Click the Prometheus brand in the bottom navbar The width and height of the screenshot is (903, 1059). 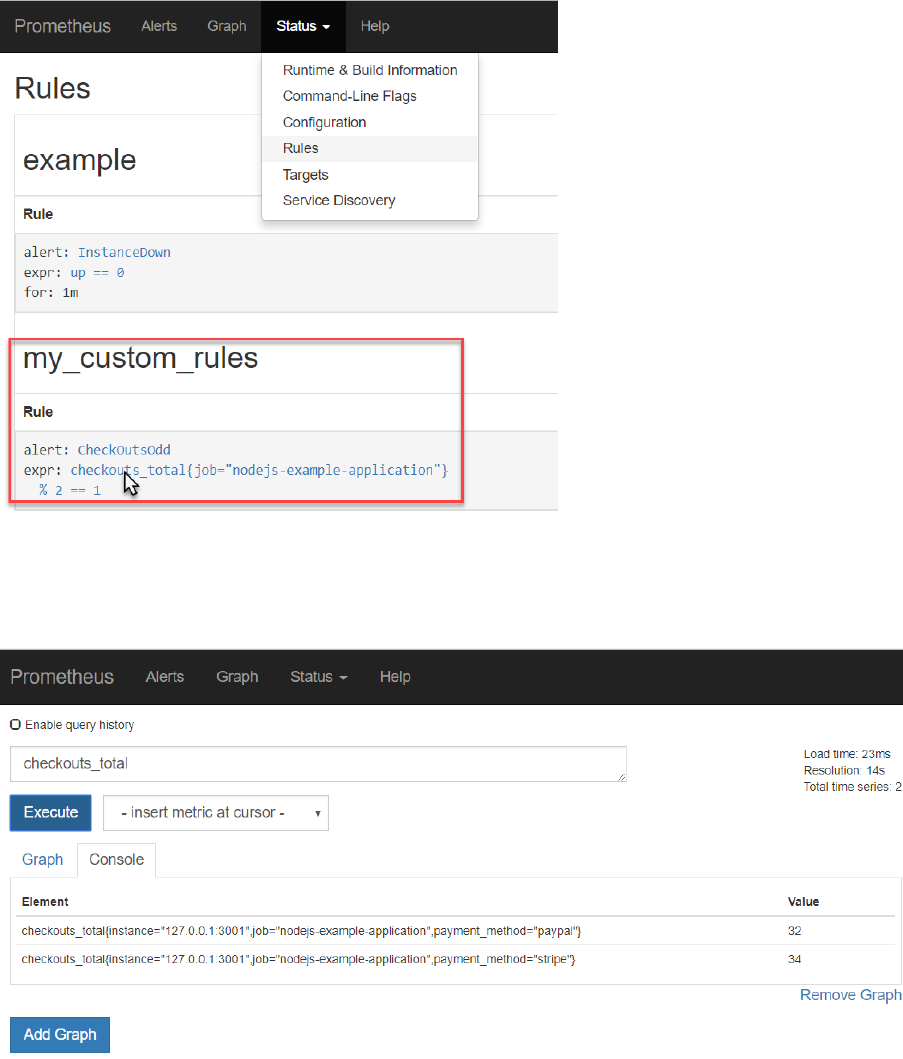pyautogui.click(x=62, y=677)
